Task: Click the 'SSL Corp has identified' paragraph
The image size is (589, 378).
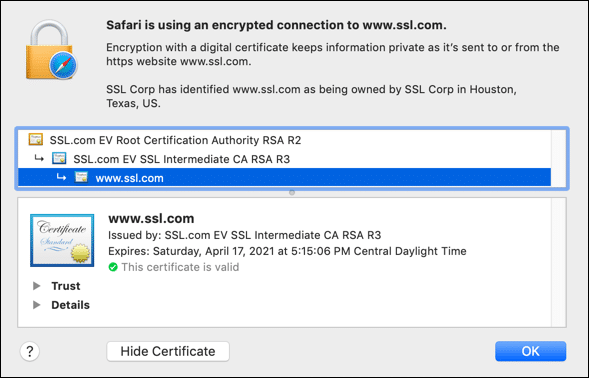Action: tap(311, 96)
